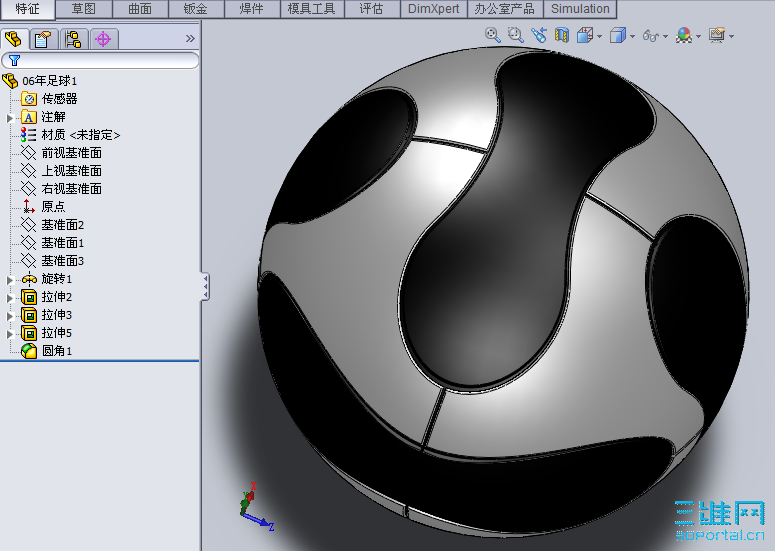Click the feature tree filter field
Screen dimensions: 775x551
[x=100, y=60]
